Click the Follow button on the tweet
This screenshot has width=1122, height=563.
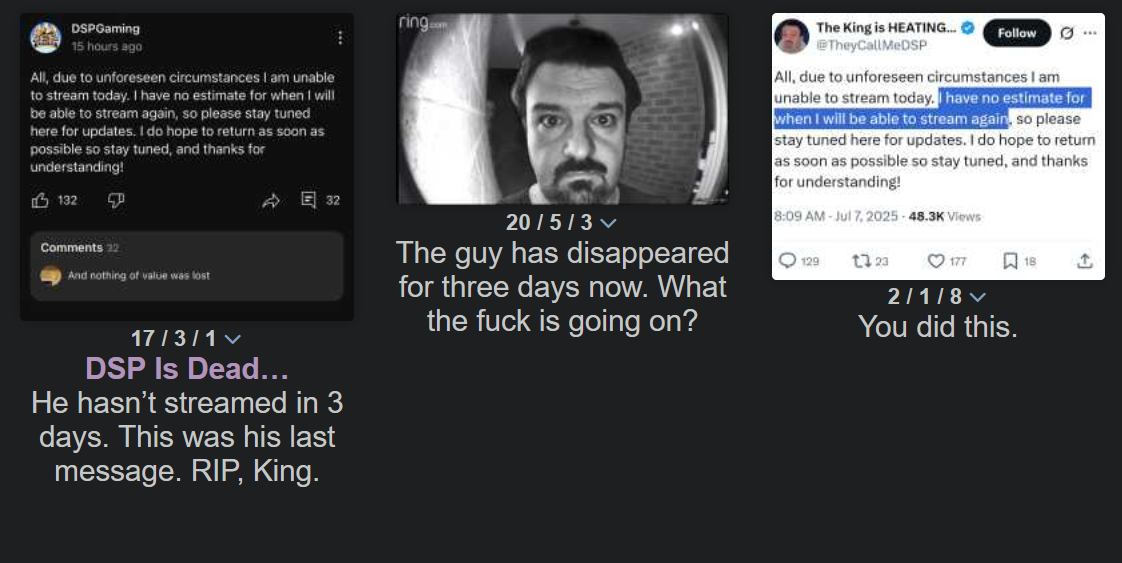point(1017,33)
